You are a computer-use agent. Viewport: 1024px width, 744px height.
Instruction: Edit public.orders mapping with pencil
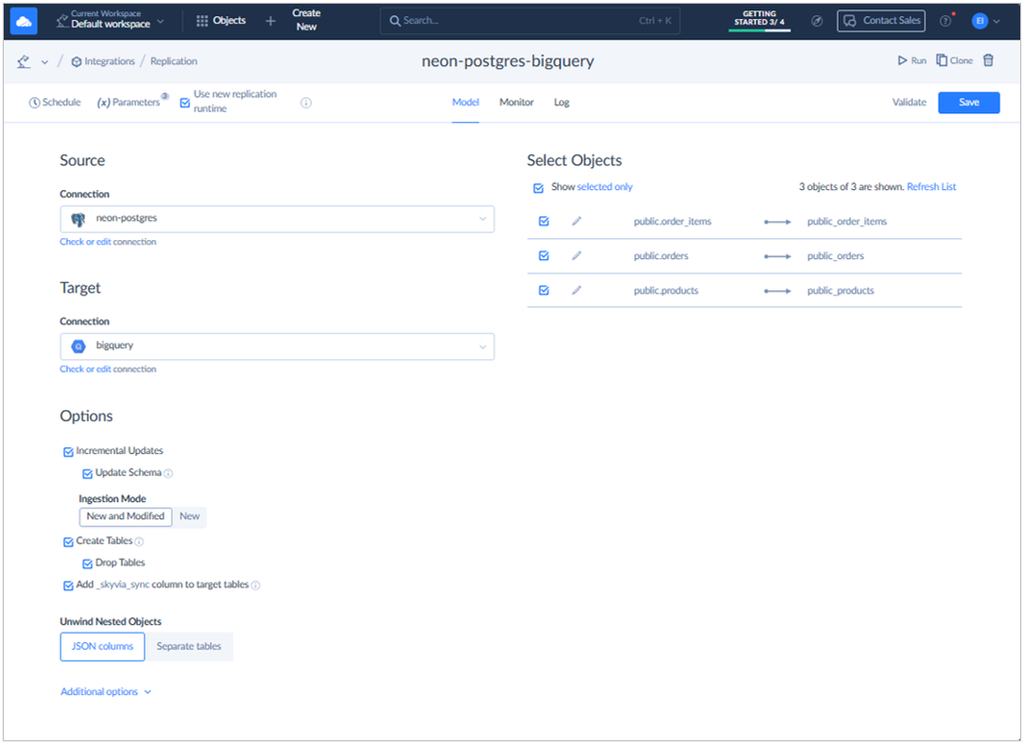pos(576,256)
